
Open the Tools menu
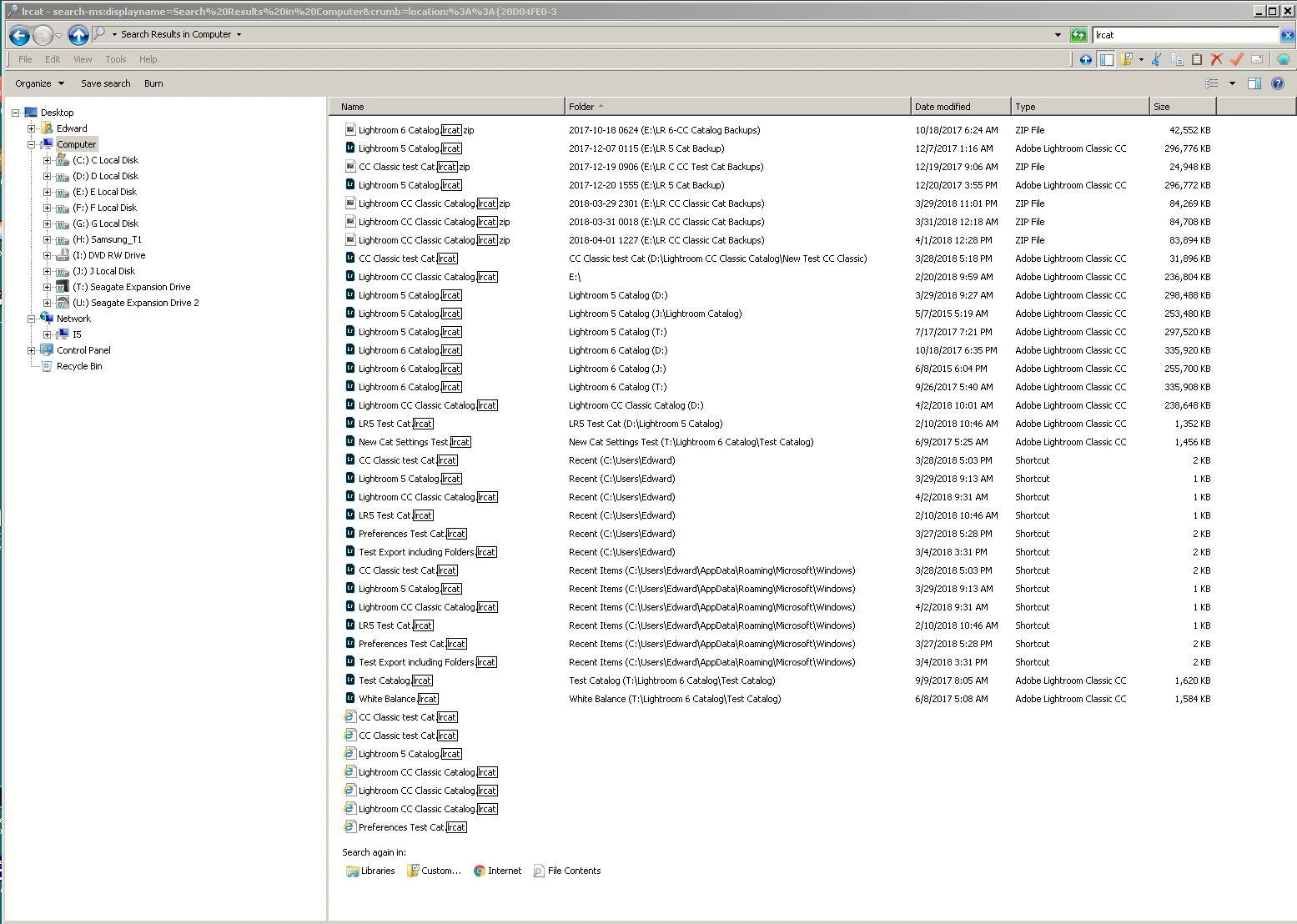(x=116, y=59)
